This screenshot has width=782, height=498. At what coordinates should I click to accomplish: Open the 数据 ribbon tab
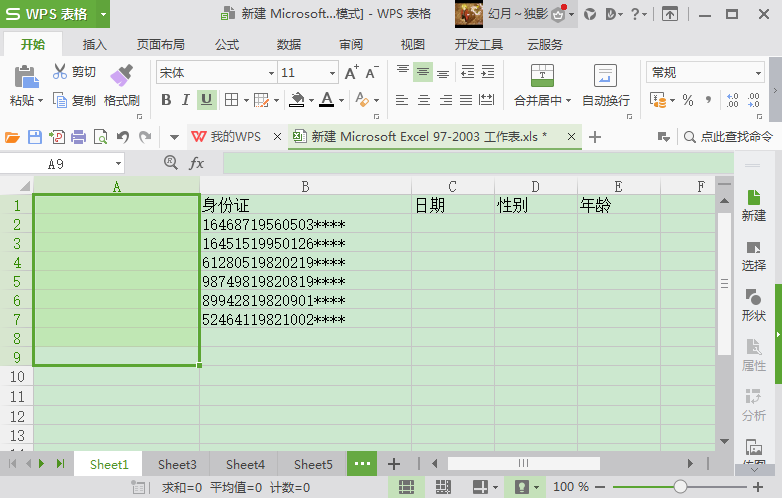(x=289, y=45)
